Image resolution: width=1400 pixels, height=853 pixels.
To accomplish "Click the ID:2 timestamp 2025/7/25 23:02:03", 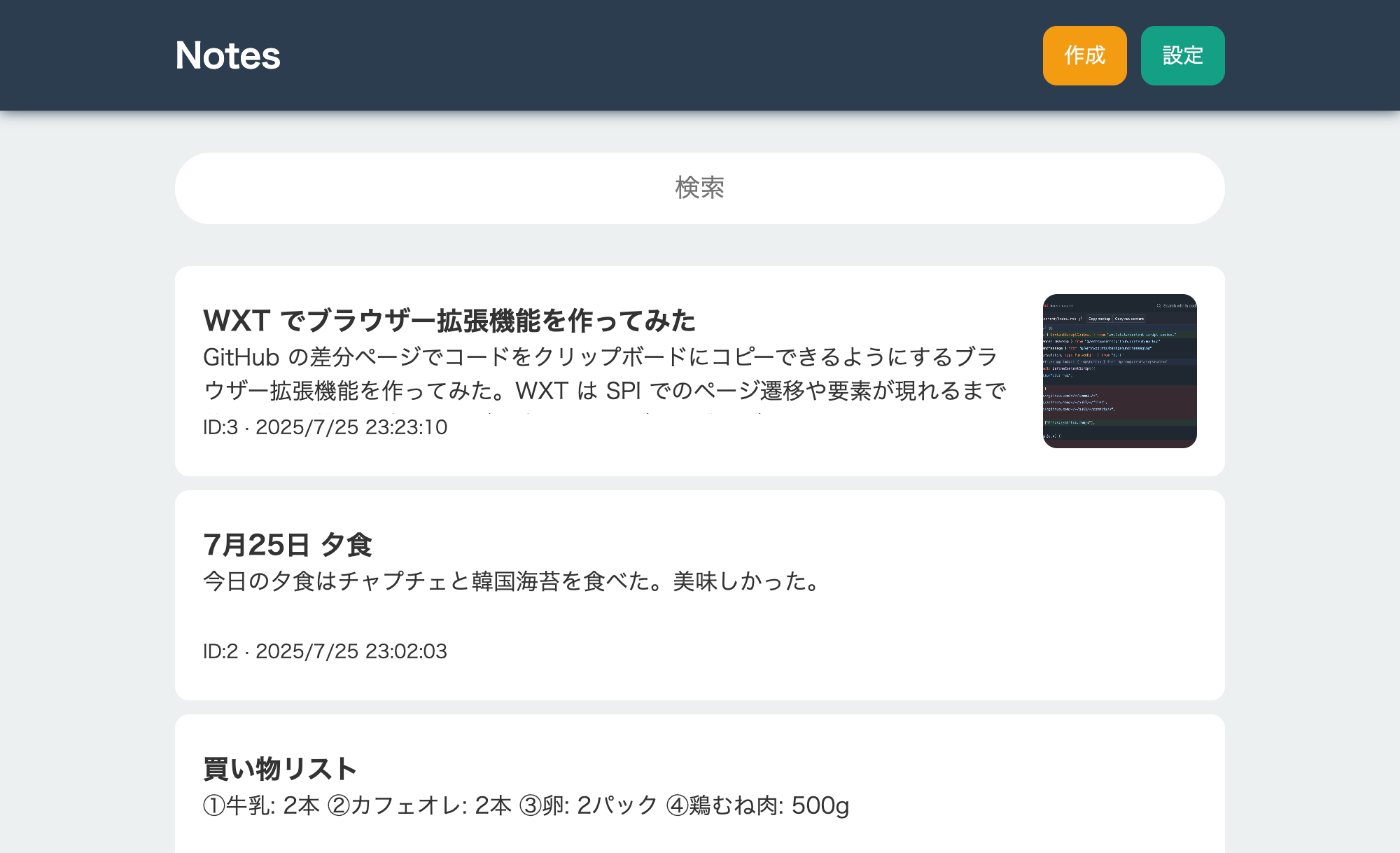I will 325,651.
